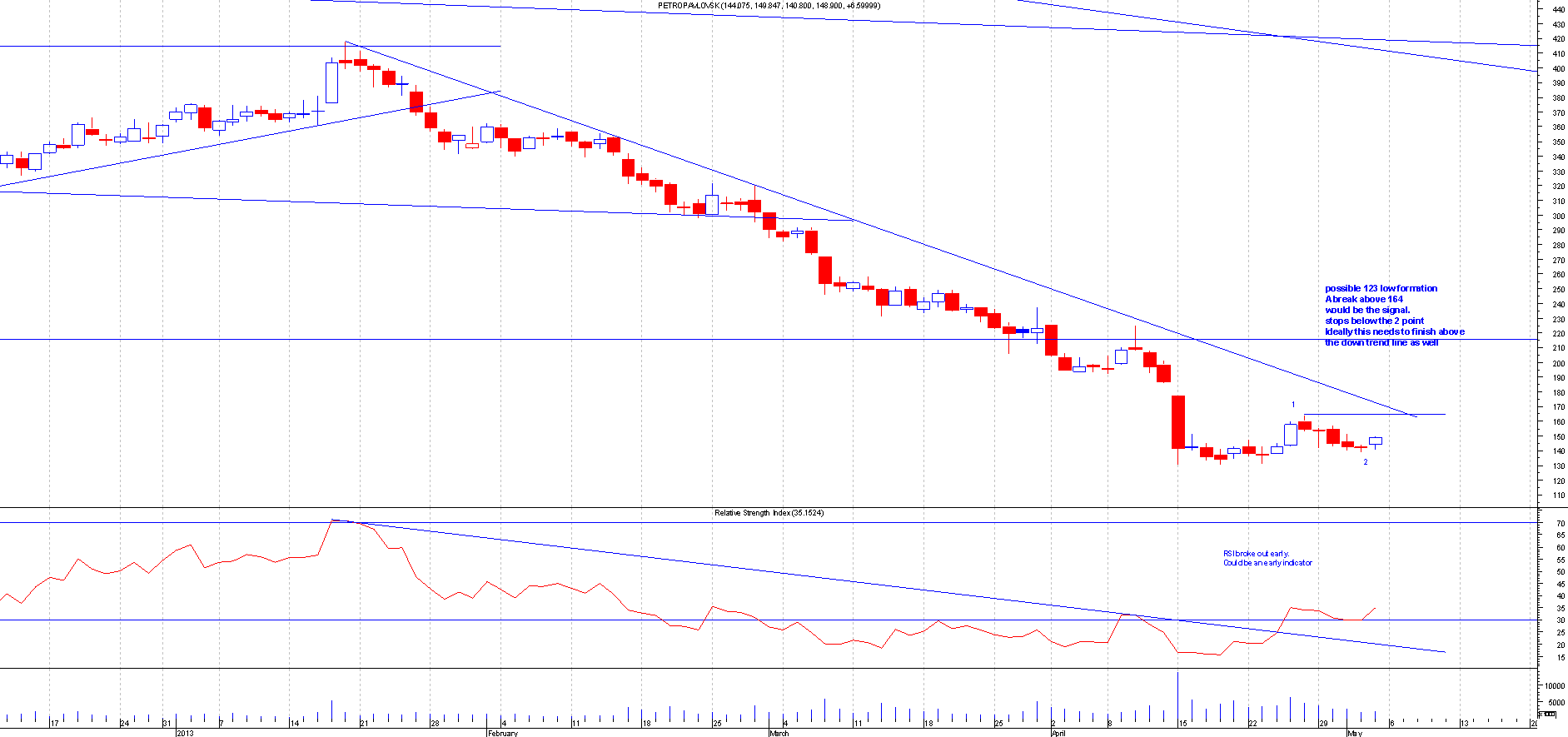Image resolution: width=1568 pixels, height=737 pixels.
Task: Click the 10000 volume axis label
Action: [x=1555, y=686]
